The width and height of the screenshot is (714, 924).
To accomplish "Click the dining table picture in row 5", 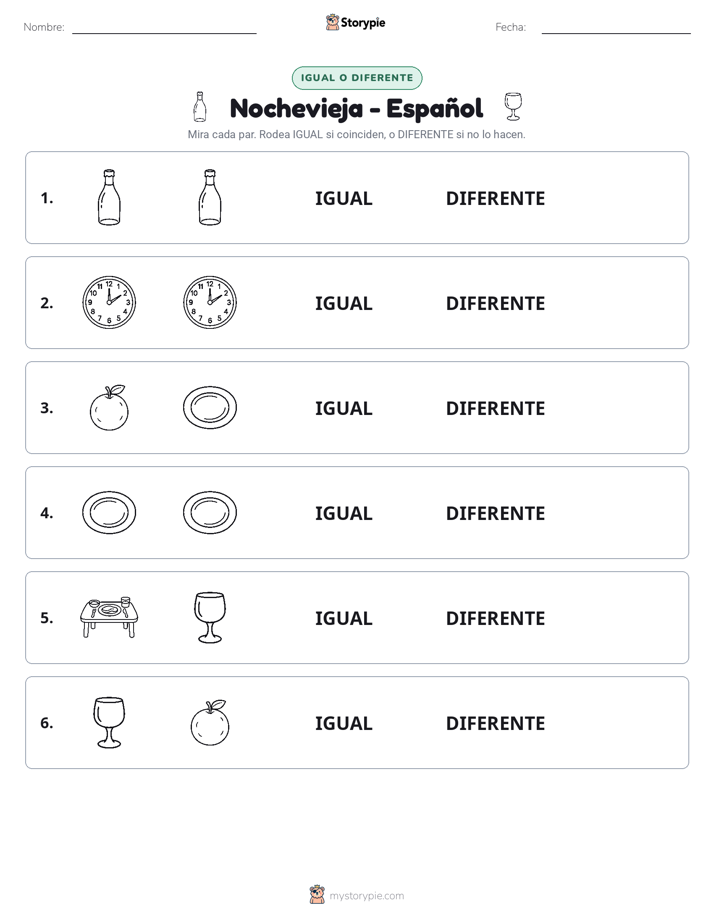I will [x=109, y=618].
